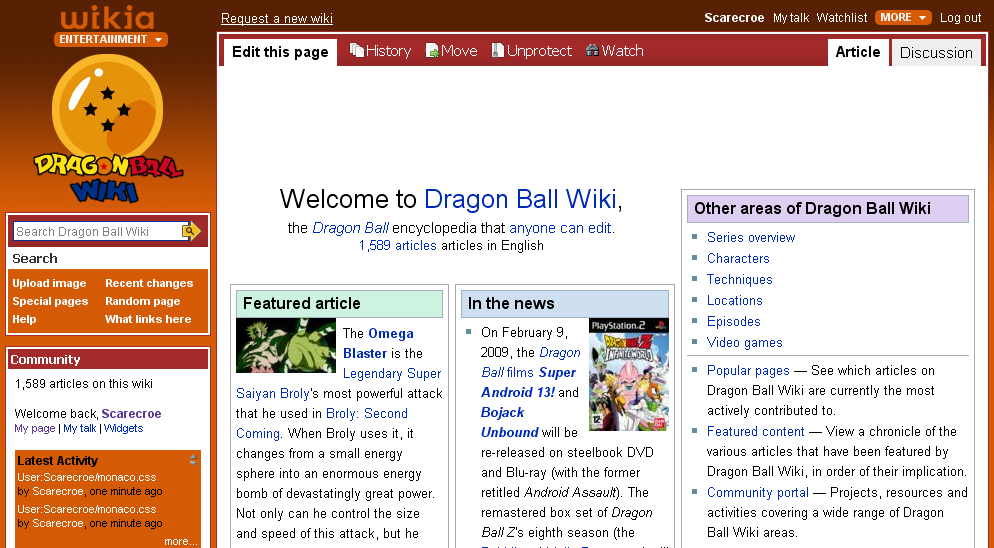994x548 pixels.
Task: Open the Episodes link
Action: (733, 321)
